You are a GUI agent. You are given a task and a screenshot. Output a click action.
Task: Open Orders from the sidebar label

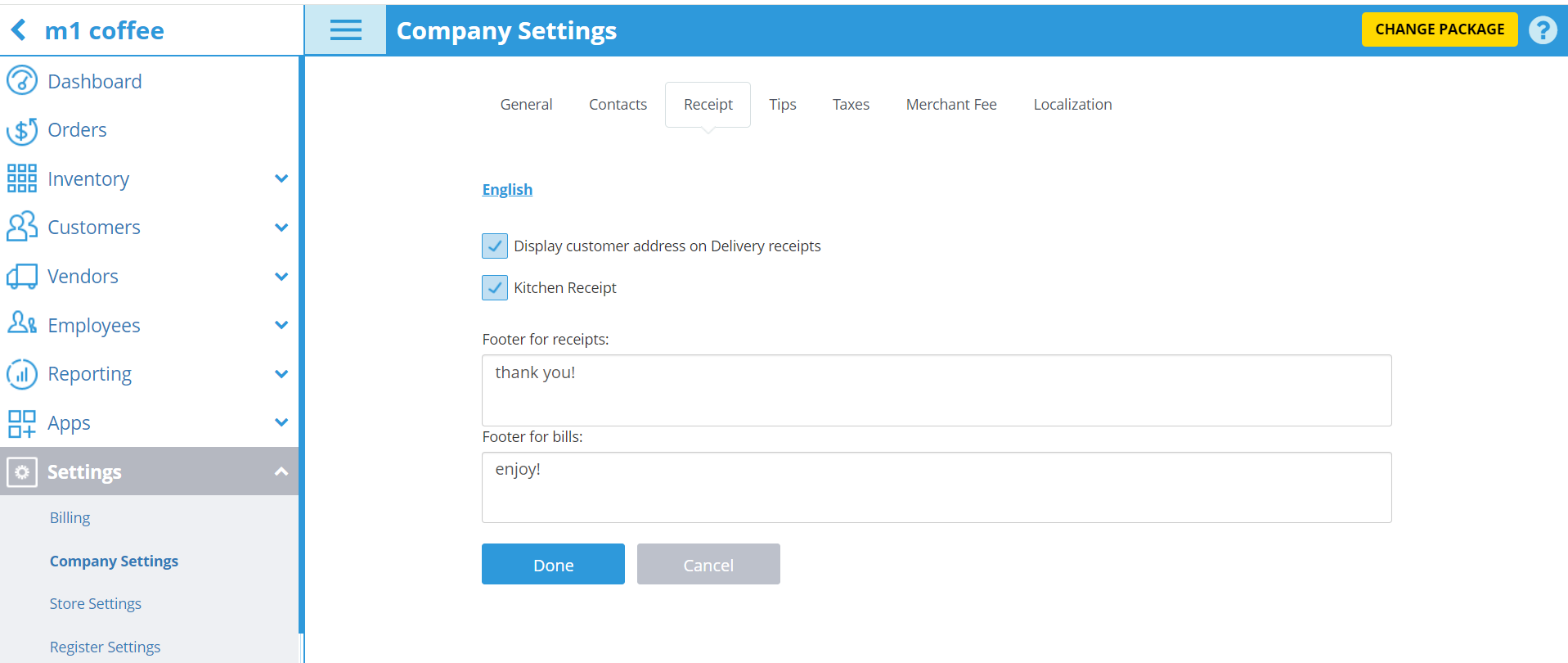[x=77, y=129]
